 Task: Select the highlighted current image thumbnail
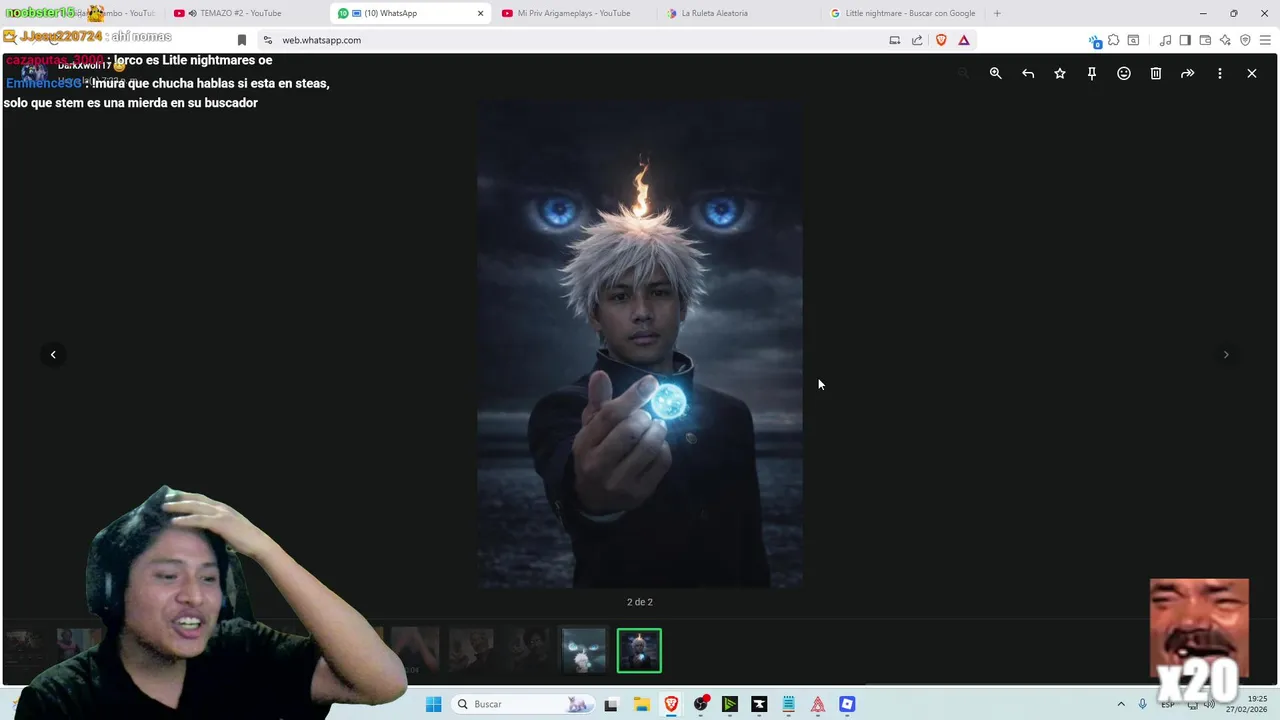pos(639,650)
